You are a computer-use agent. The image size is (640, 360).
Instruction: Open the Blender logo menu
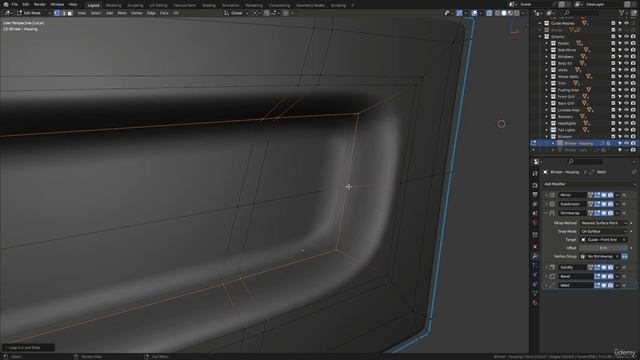pos(5,4)
